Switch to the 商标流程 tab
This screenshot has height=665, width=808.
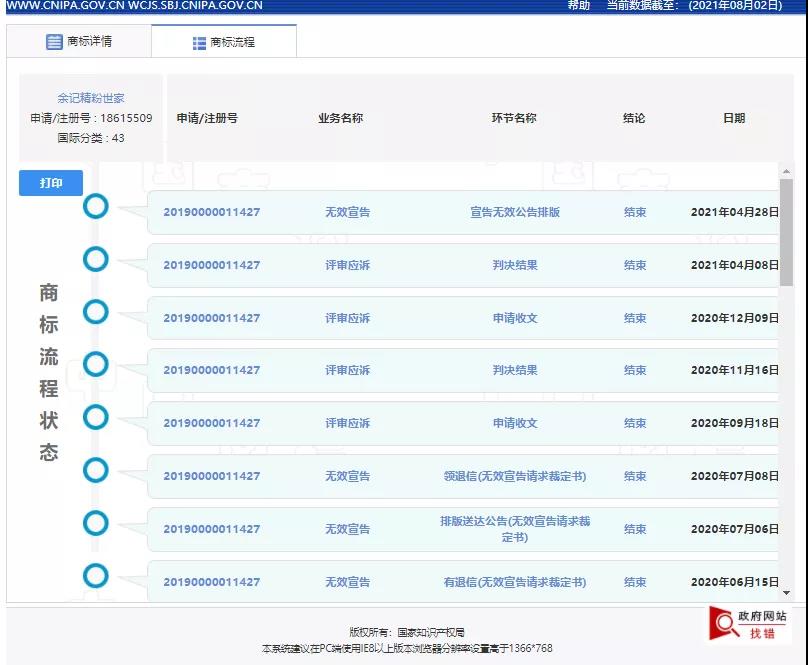[x=224, y=42]
